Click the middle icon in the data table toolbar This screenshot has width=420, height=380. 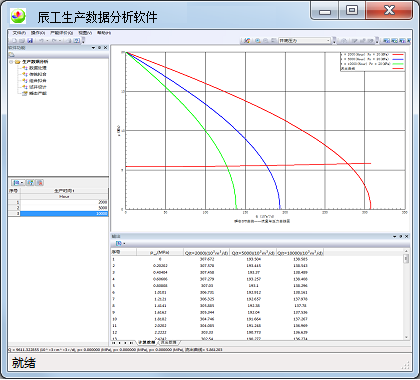30,183
